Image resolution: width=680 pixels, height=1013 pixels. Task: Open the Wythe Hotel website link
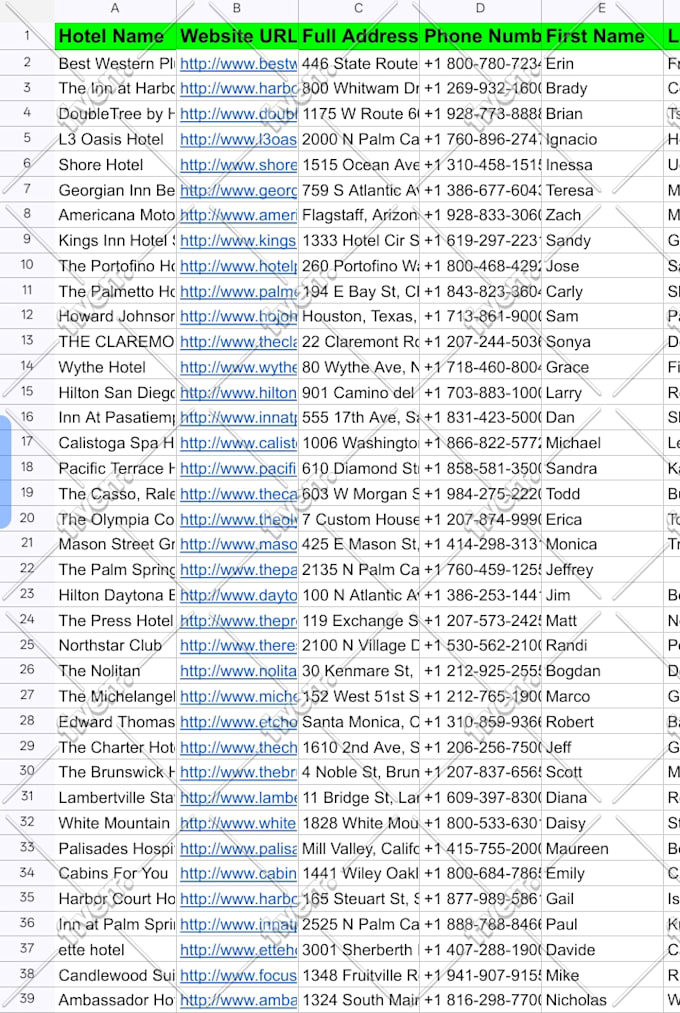point(238,367)
